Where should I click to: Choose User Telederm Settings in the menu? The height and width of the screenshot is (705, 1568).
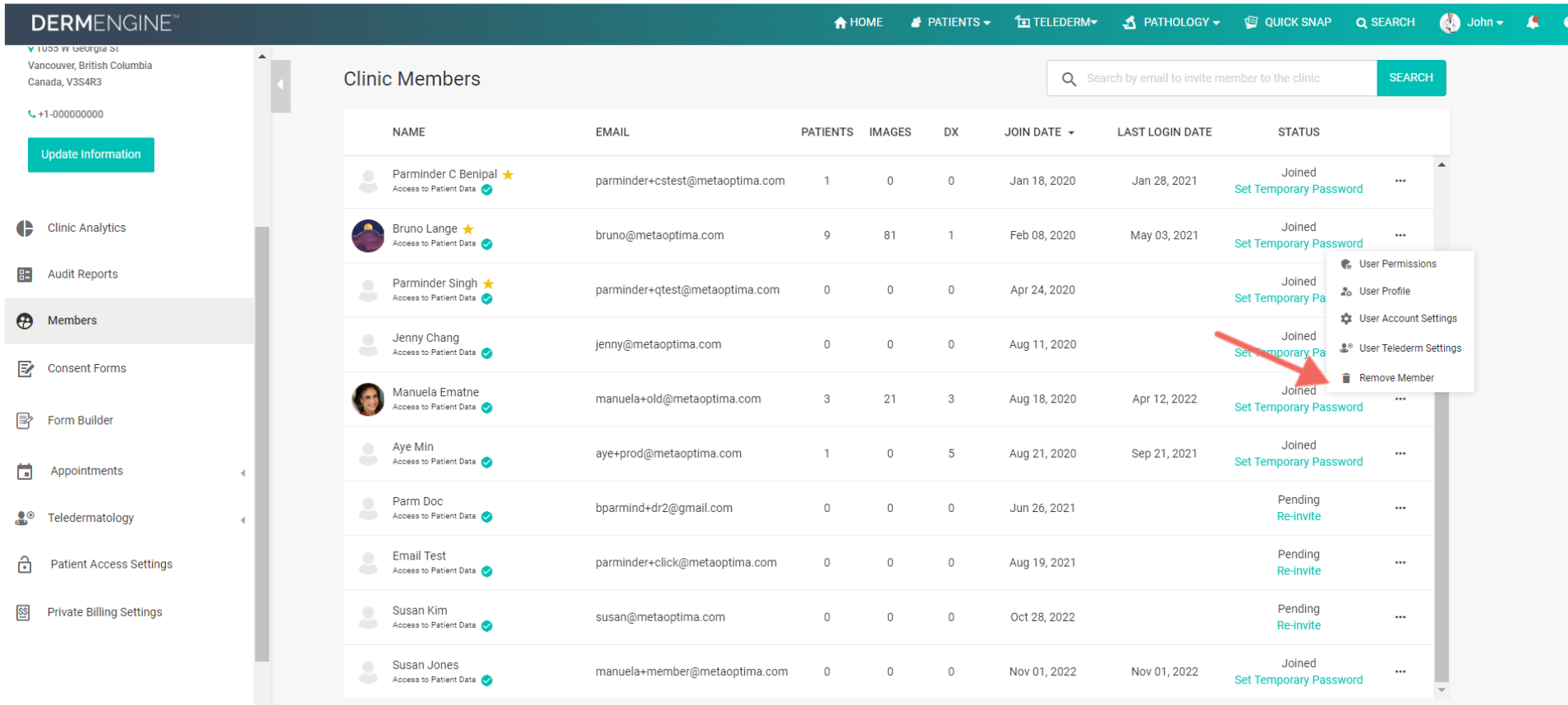[1400, 348]
